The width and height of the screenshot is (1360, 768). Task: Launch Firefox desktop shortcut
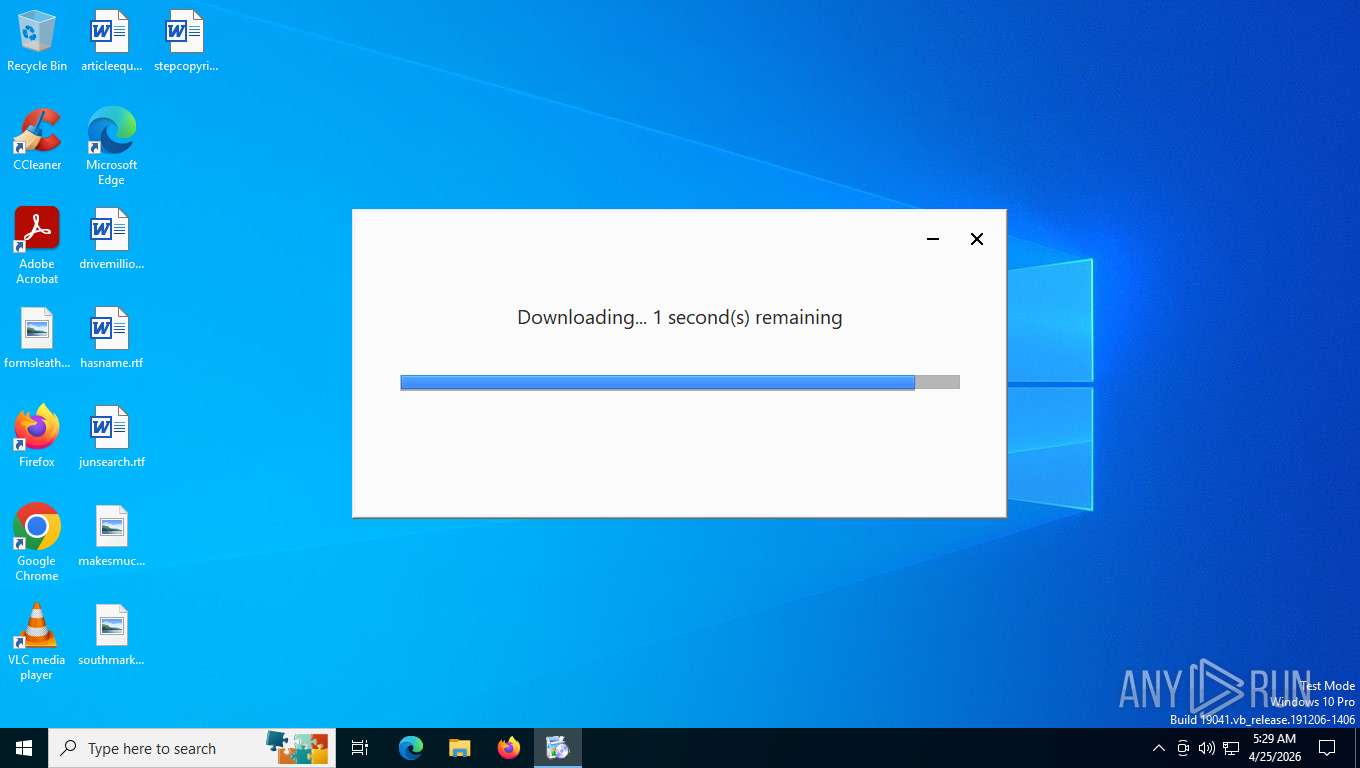coord(37,437)
